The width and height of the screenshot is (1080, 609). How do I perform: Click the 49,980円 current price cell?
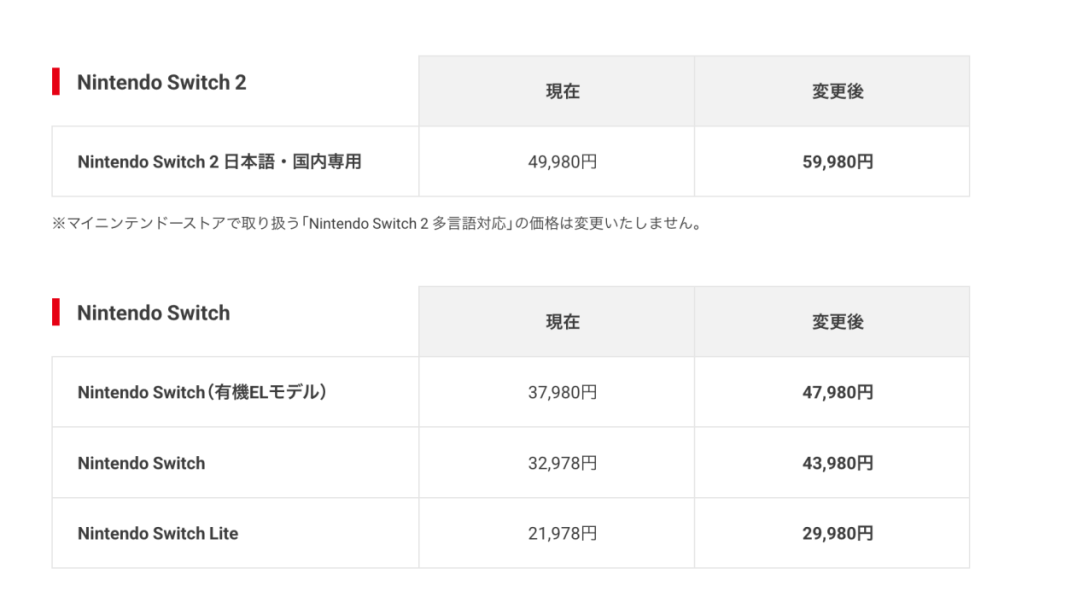(x=563, y=162)
